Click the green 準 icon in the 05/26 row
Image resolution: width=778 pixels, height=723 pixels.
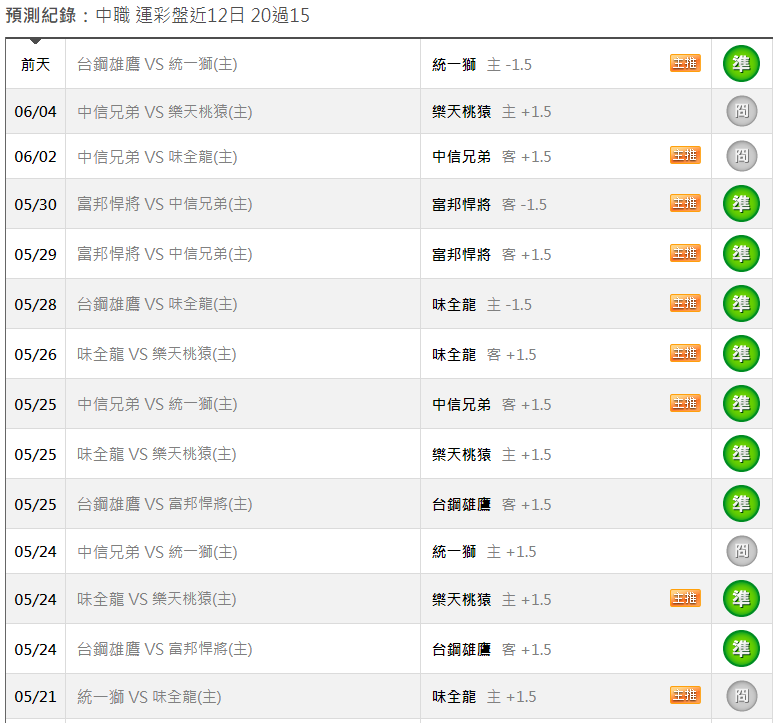741,353
